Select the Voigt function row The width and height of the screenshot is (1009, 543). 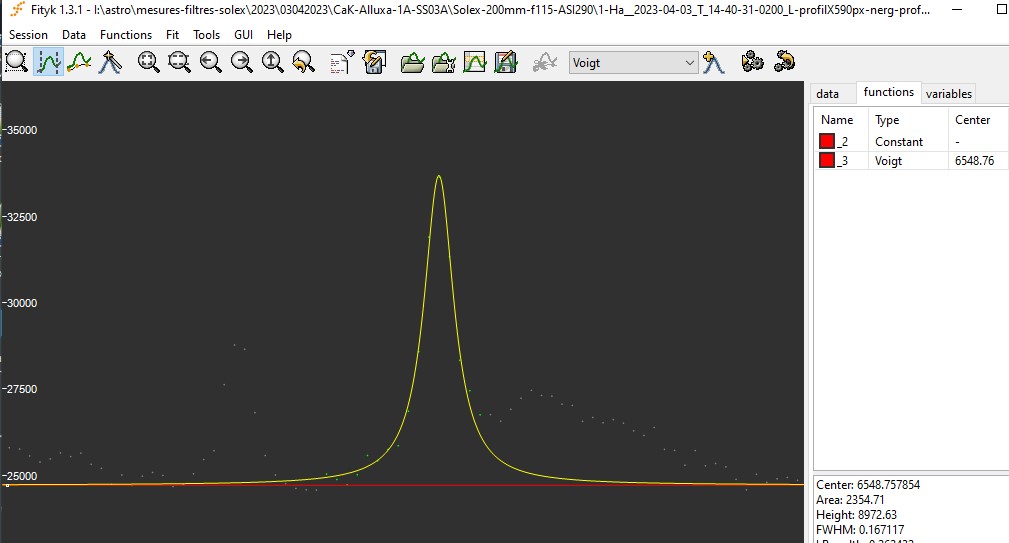click(x=911, y=161)
